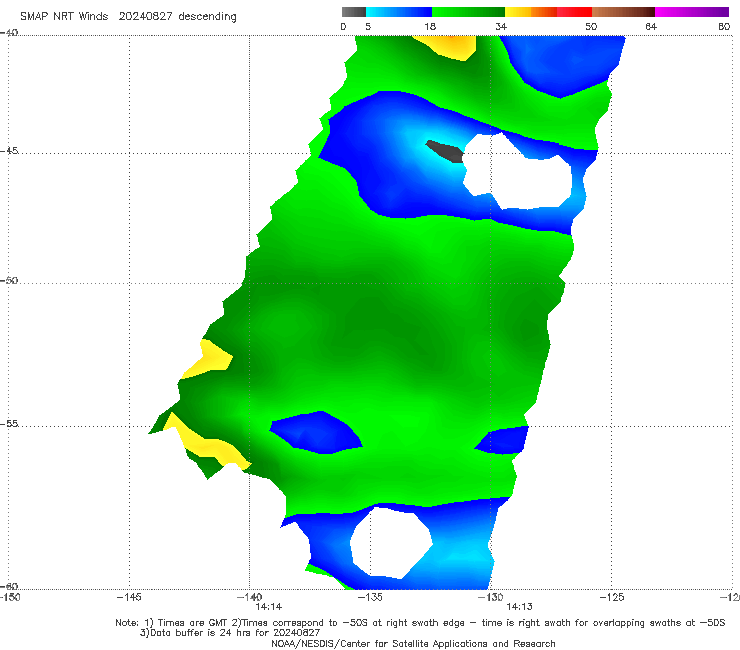Screen dimensions: 740x650
Task: Click the longitude label '-140'
Action: [249, 597]
